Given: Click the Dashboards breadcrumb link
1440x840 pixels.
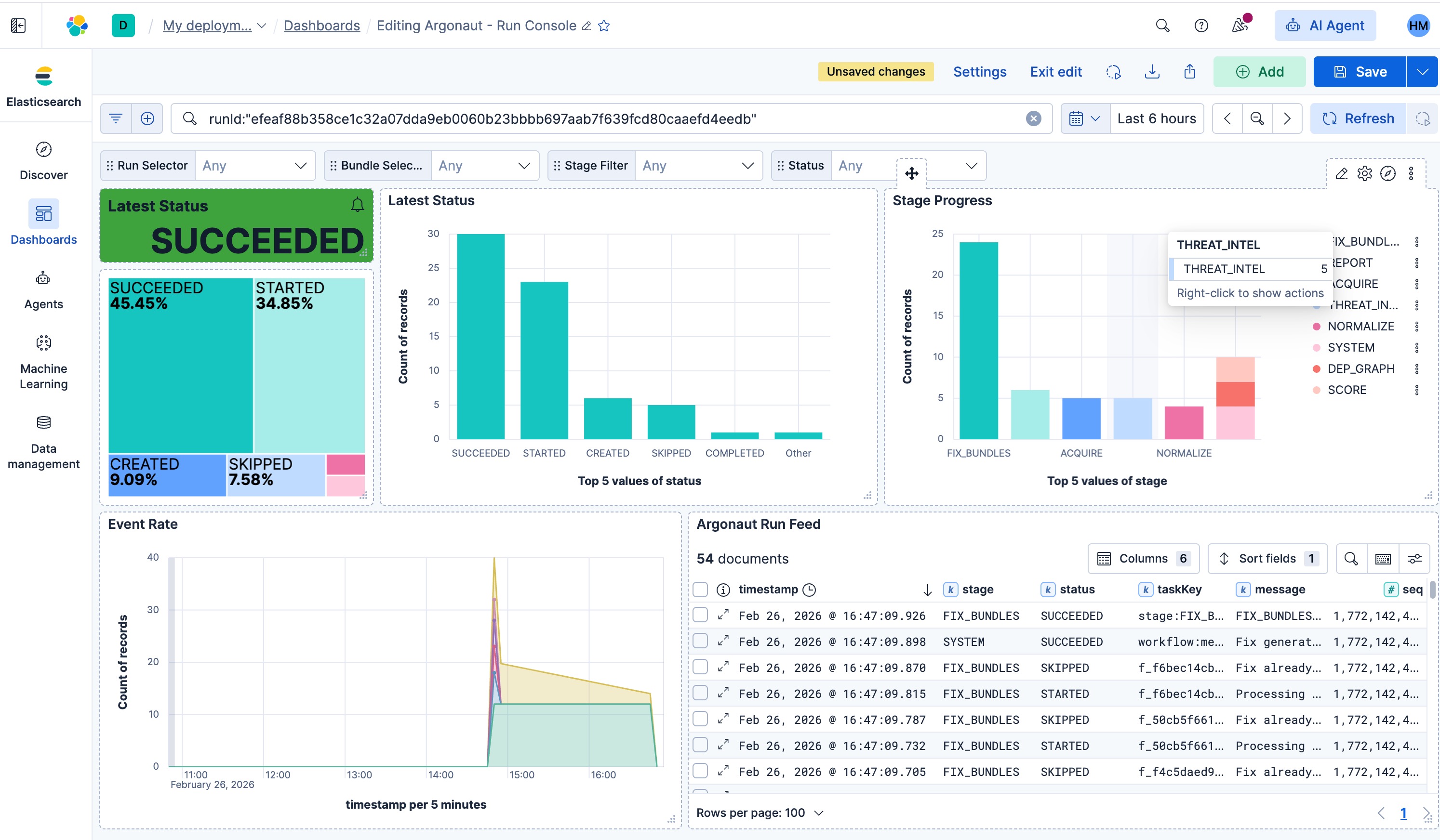Looking at the screenshot, I should (x=322, y=26).
